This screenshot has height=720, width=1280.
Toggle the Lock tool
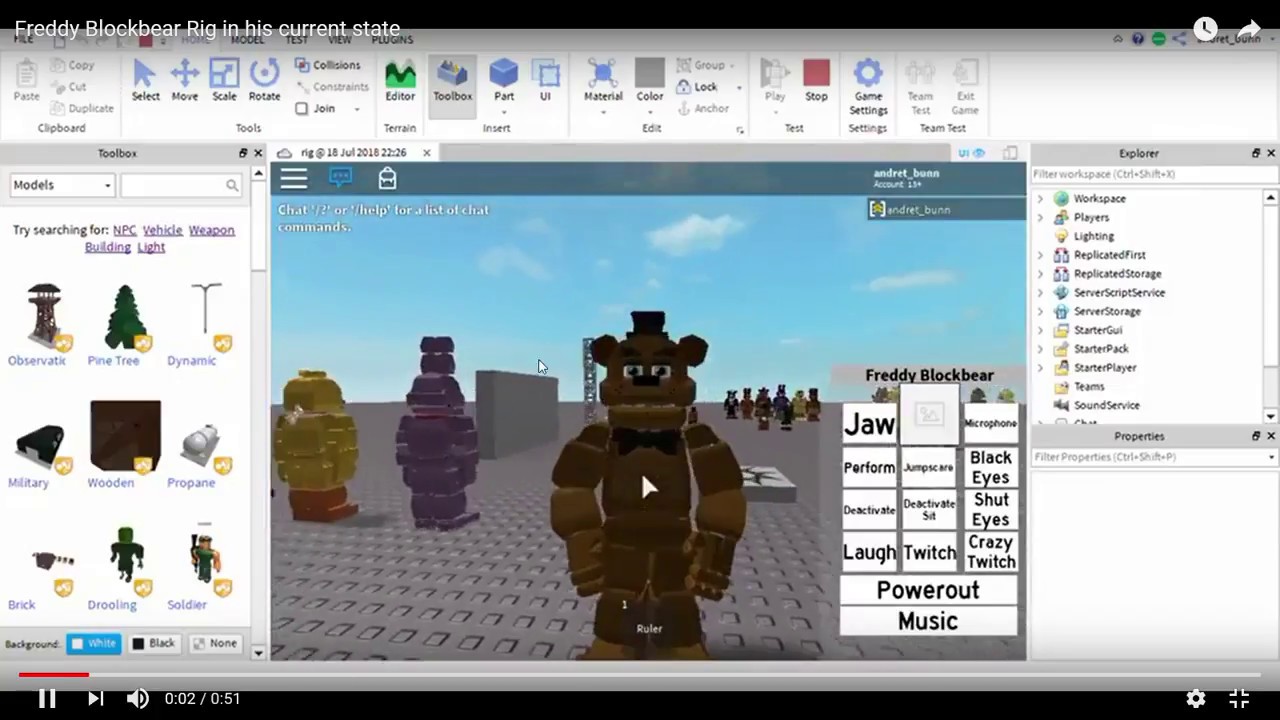click(x=697, y=87)
